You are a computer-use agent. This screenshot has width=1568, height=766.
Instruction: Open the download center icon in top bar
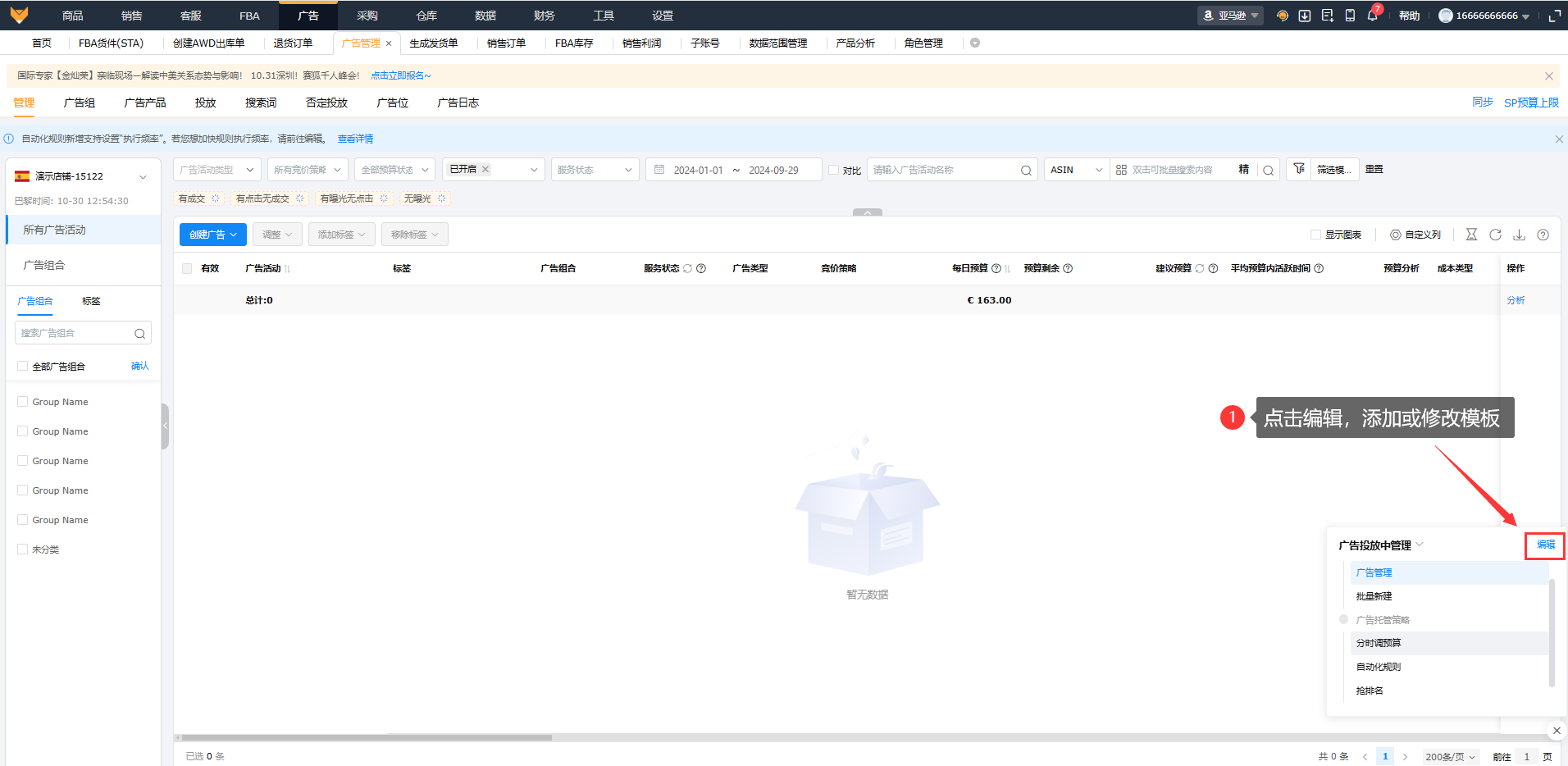click(1305, 16)
